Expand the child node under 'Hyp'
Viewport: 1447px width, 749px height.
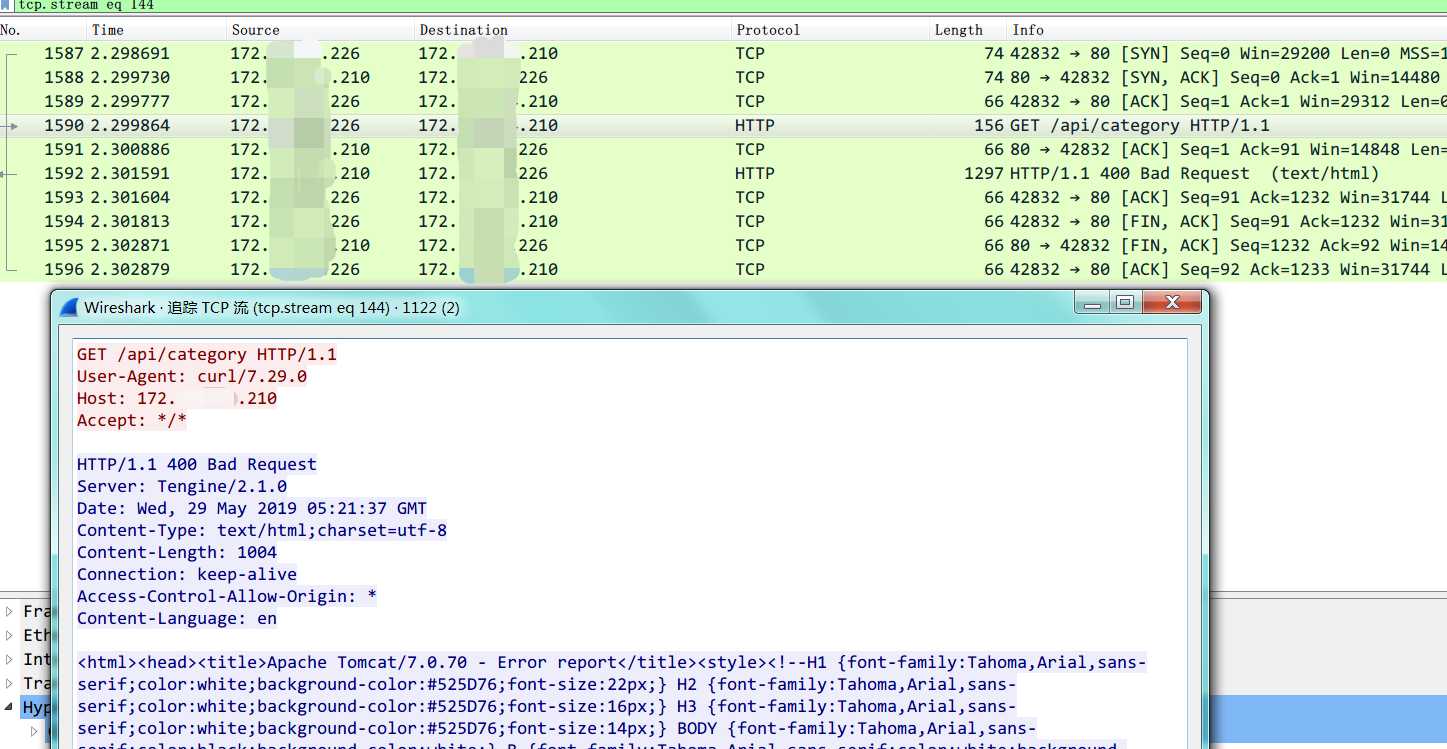pos(35,731)
